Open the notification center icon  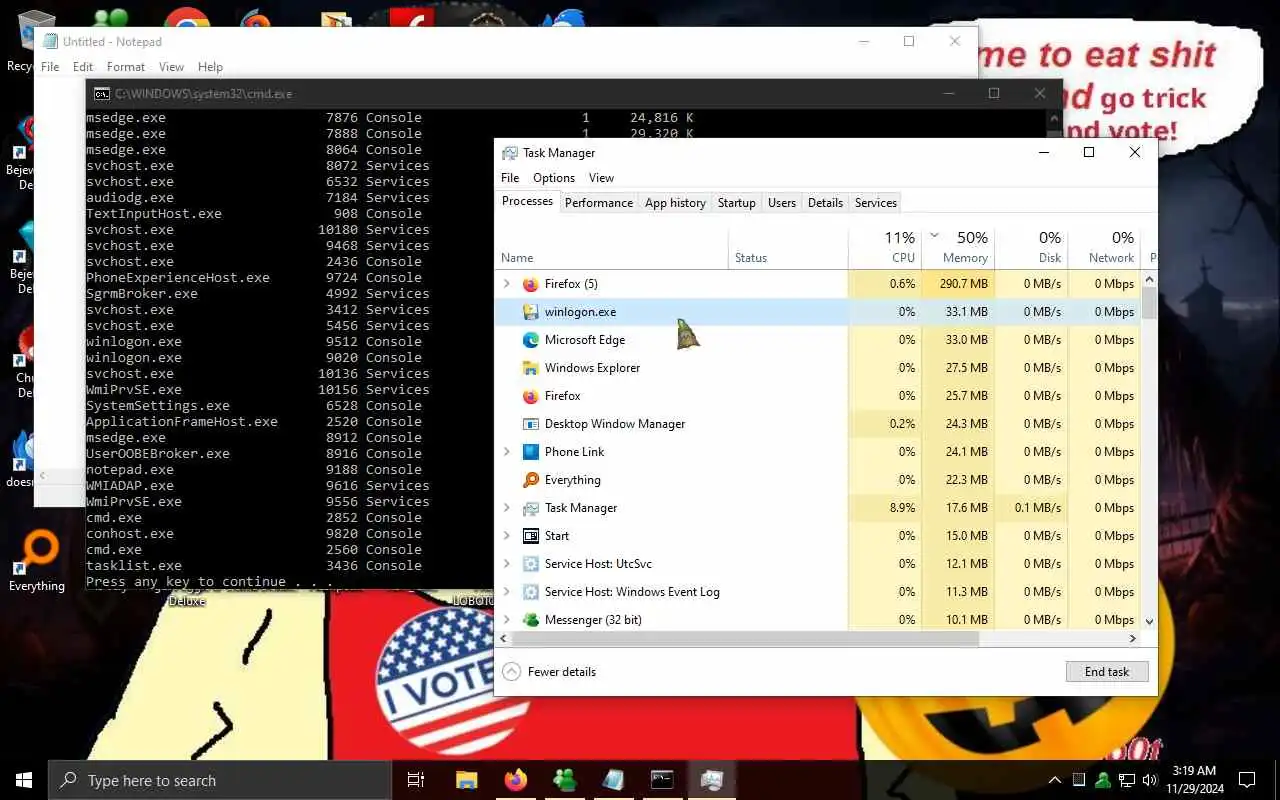1247,780
